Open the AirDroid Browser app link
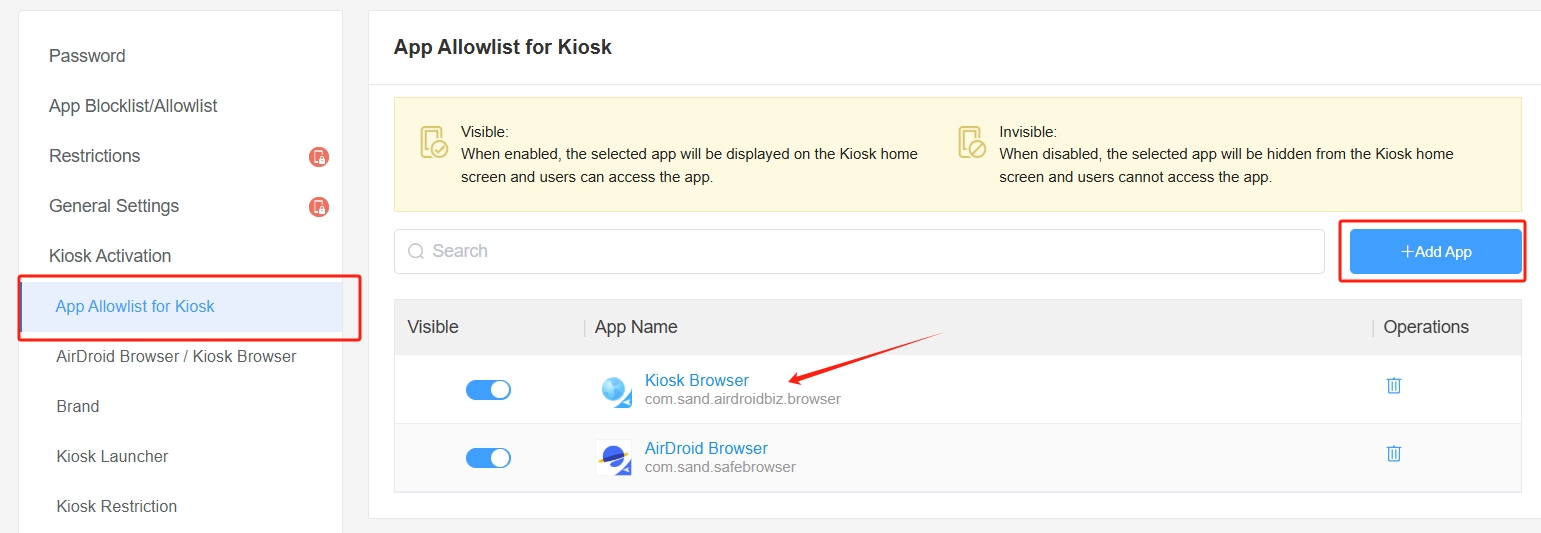The width and height of the screenshot is (1541, 533). 706,448
